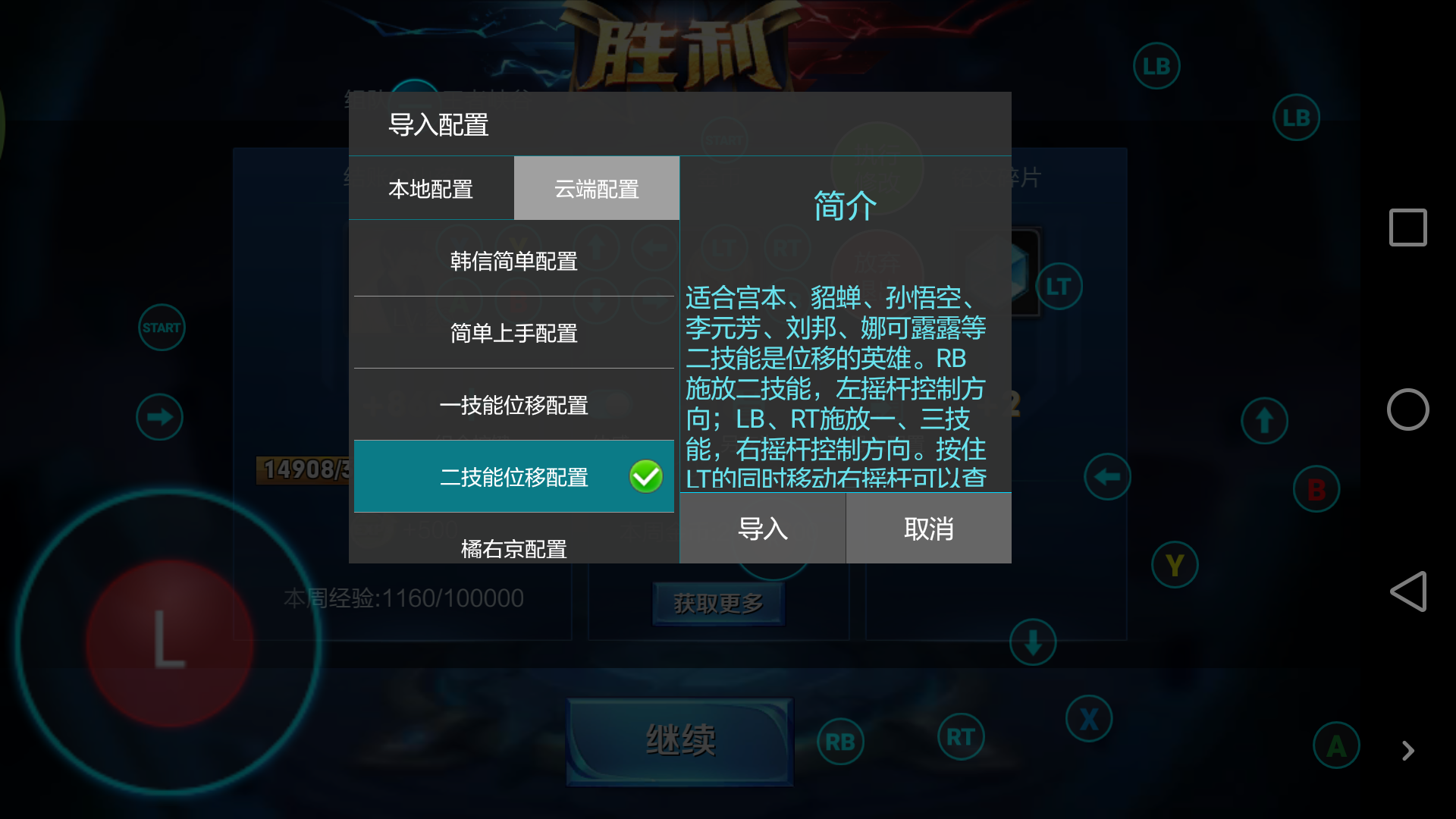Tap the Android back navigation triangle

(1408, 591)
